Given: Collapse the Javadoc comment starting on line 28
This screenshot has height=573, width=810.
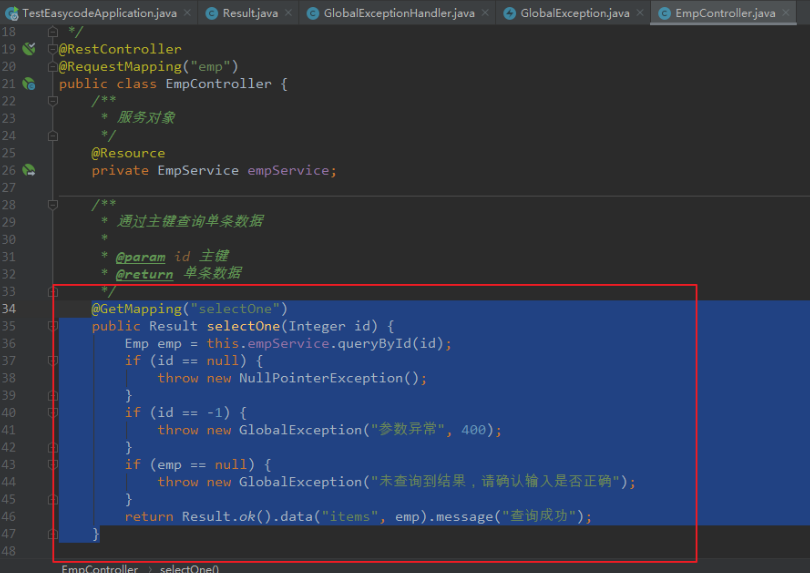Looking at the screenshot, I should pyautogui.click(x=52, y=205).
